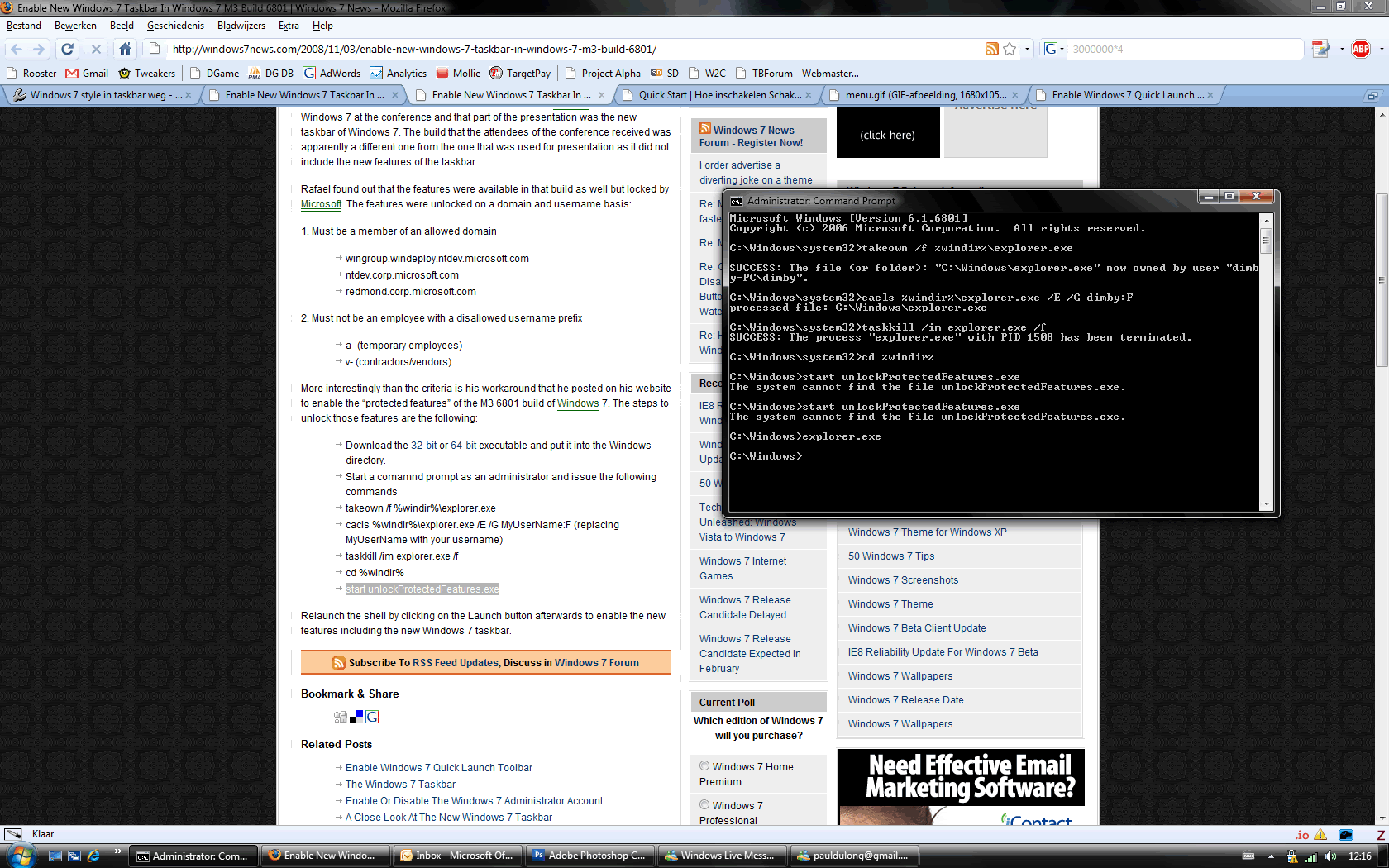
Task: Open related post 'The Windows 7 Taskbar'
Action: [400, 785]
